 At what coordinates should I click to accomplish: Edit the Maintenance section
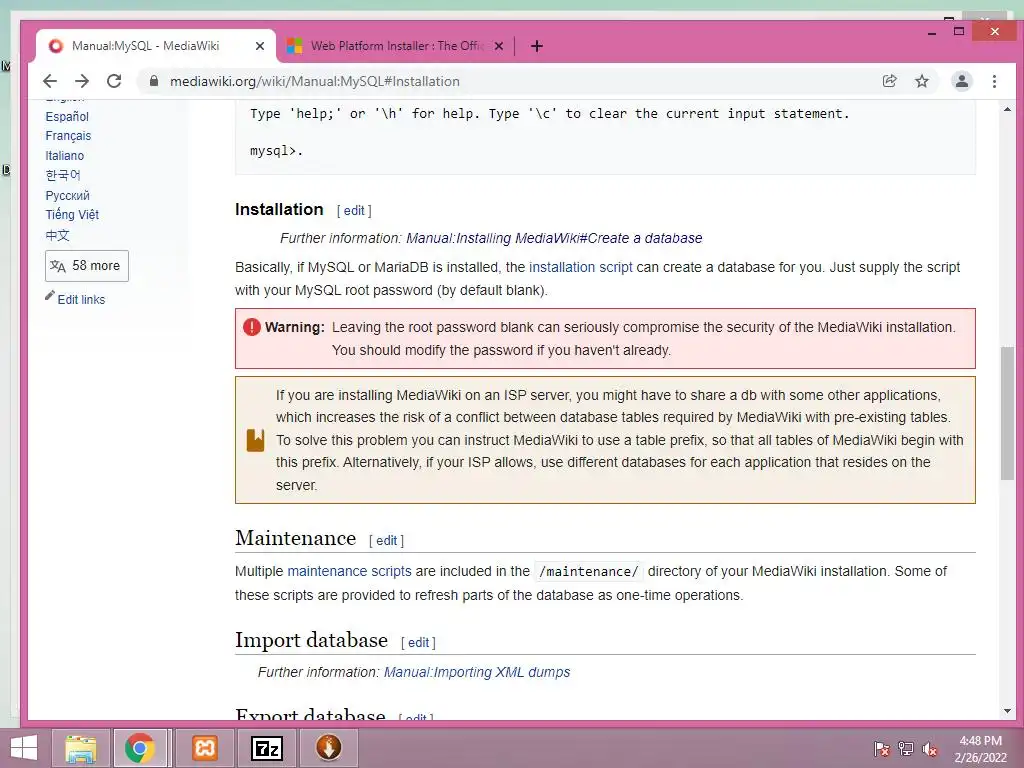pyautogui.click(x=386, y=541)
